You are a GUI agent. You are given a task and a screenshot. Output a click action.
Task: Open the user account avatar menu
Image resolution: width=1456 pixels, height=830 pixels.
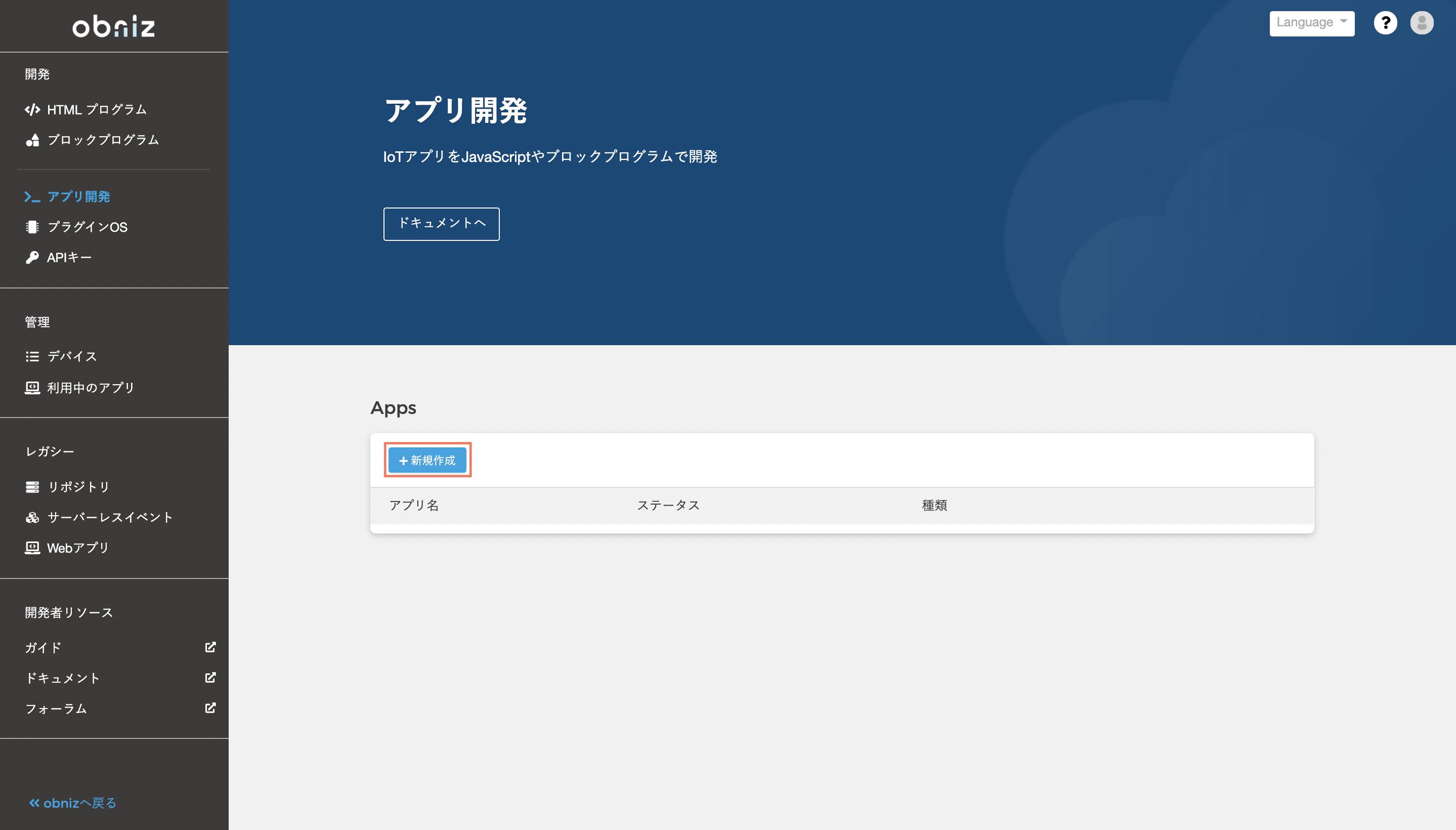tap(1423, 22)
